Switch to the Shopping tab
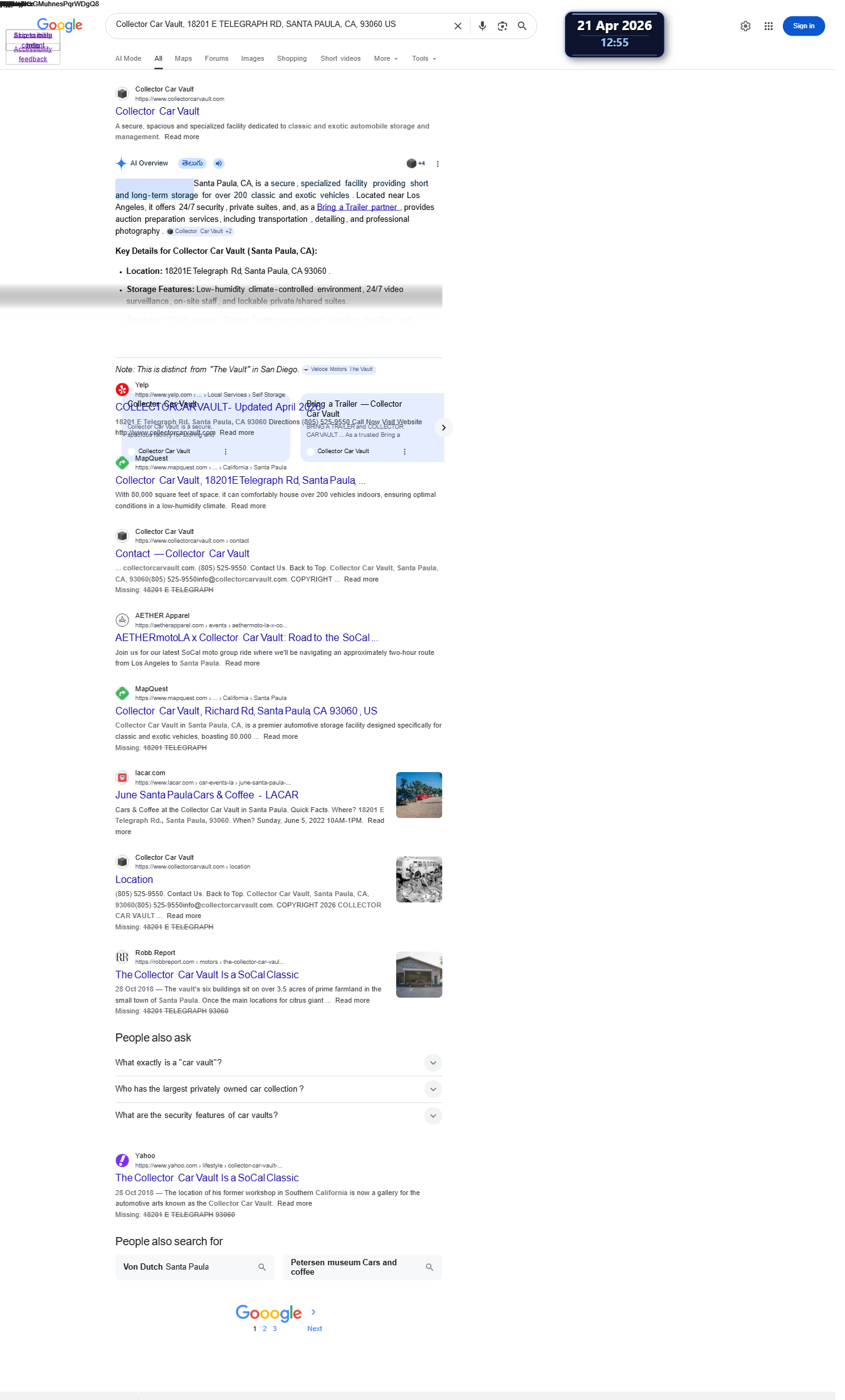 point(291,59)
